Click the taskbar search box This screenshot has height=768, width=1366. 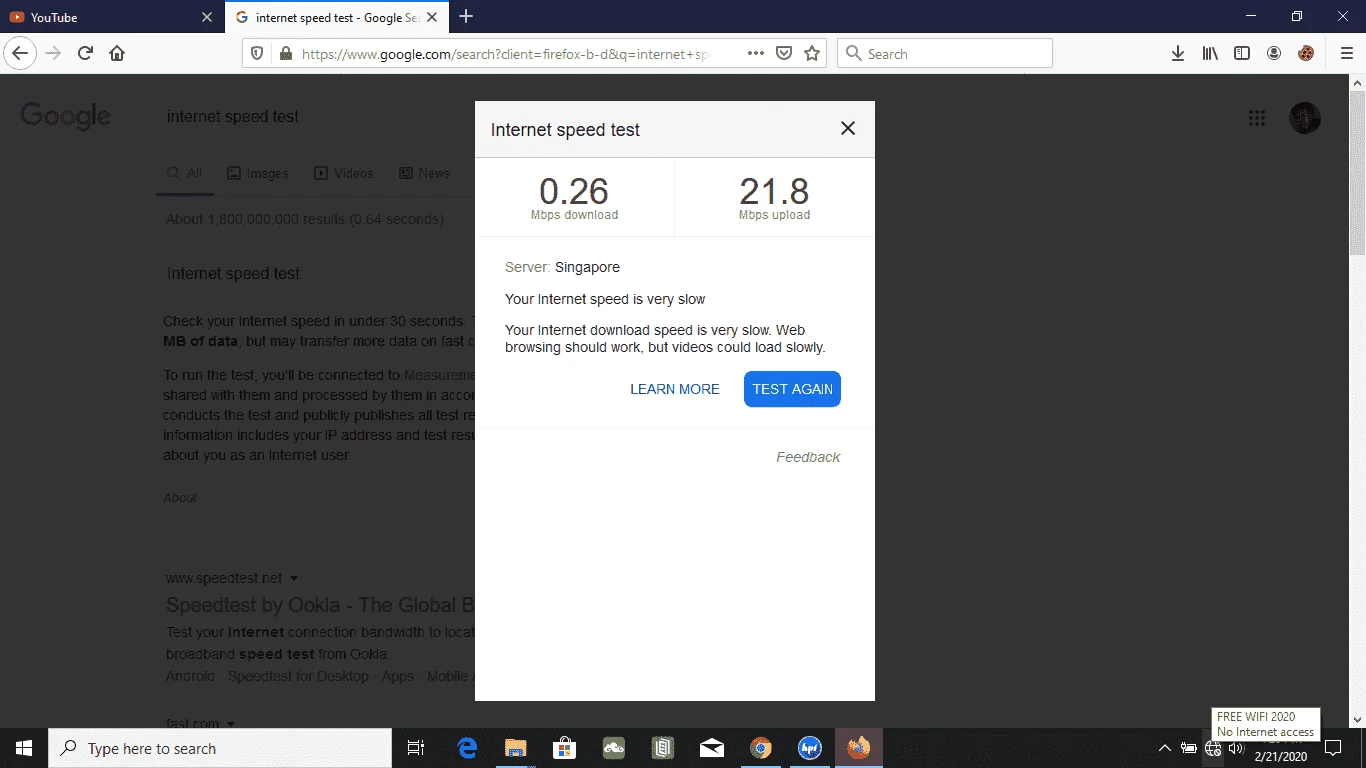(220, 748)
